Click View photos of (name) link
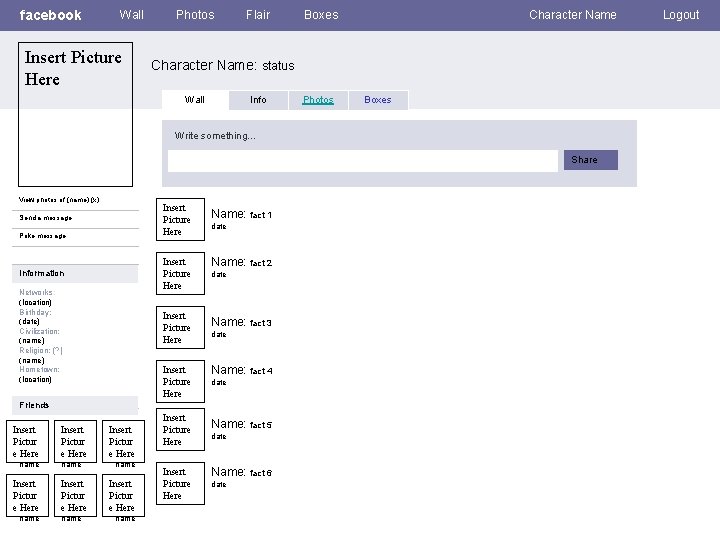The height and width of the screenshot is (540, 720). click(x=59, y=200)
